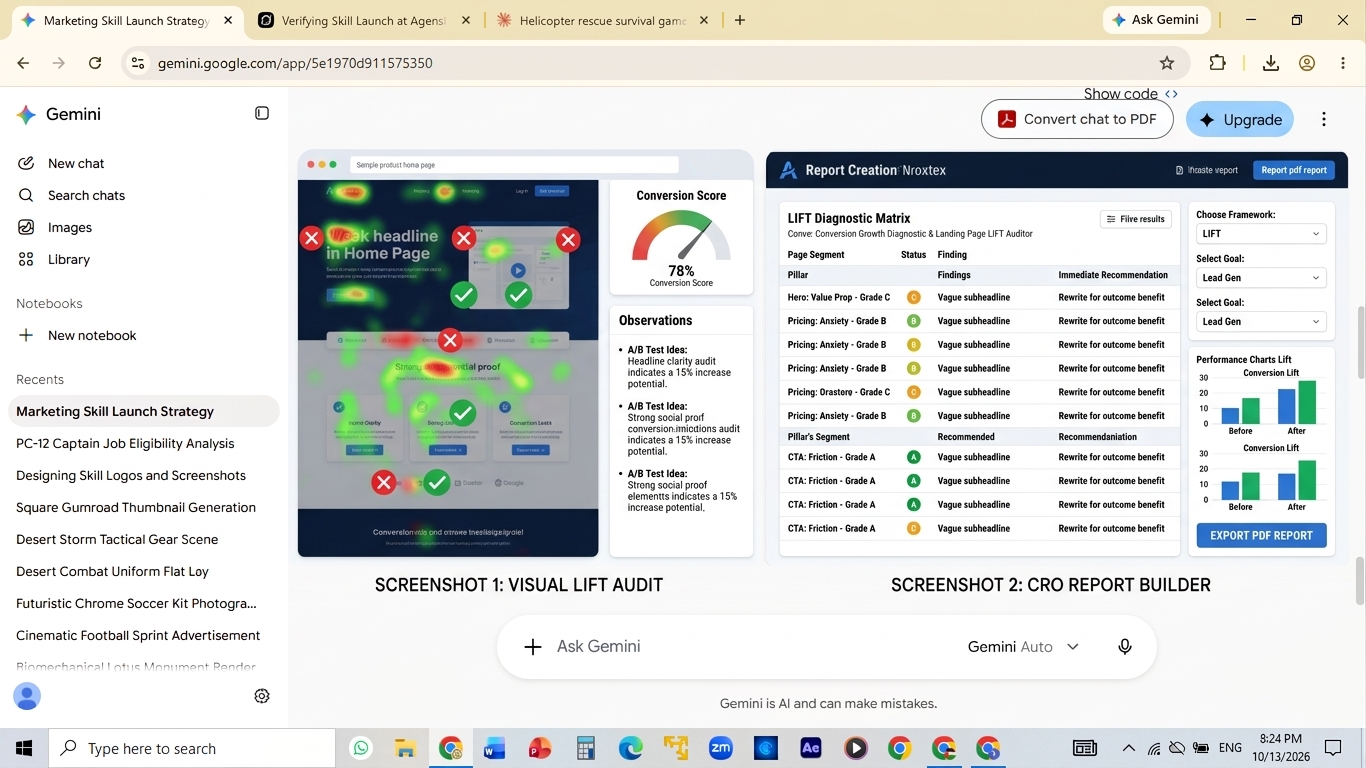
Task: Open the Chrome extensions puzzle icon
Action: point(1217,63)
